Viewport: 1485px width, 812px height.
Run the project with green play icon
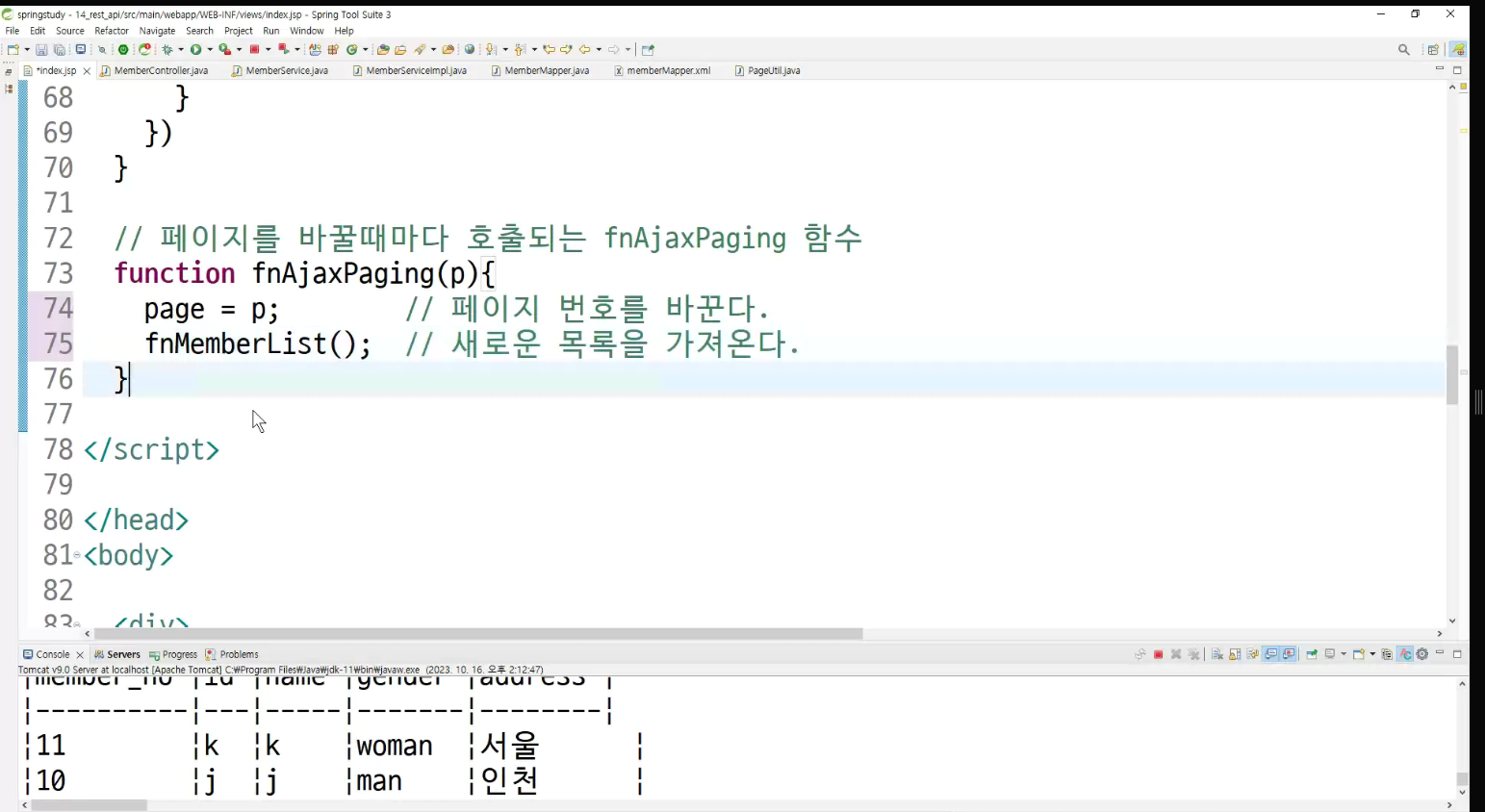click(195, 50)
